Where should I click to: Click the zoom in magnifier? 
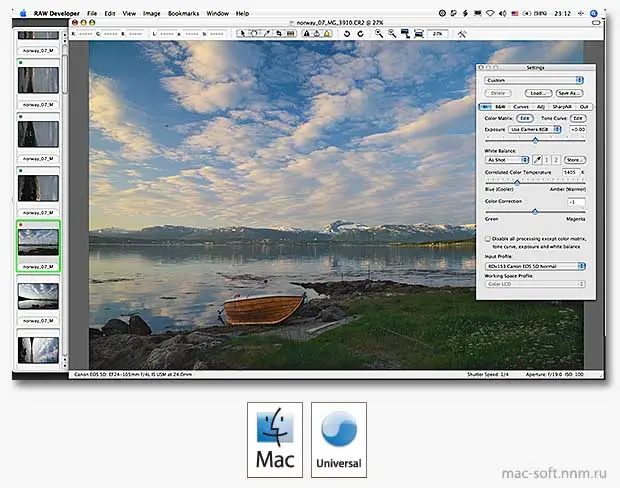[x=379, y=33]
